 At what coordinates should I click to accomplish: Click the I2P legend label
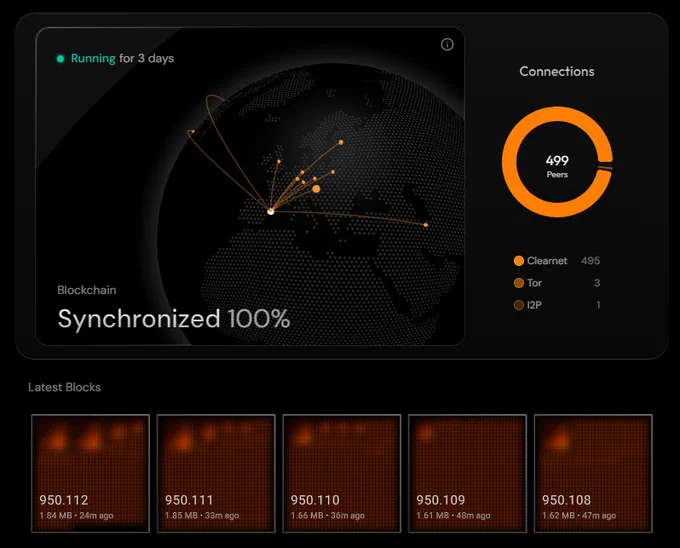click(534, 305)
